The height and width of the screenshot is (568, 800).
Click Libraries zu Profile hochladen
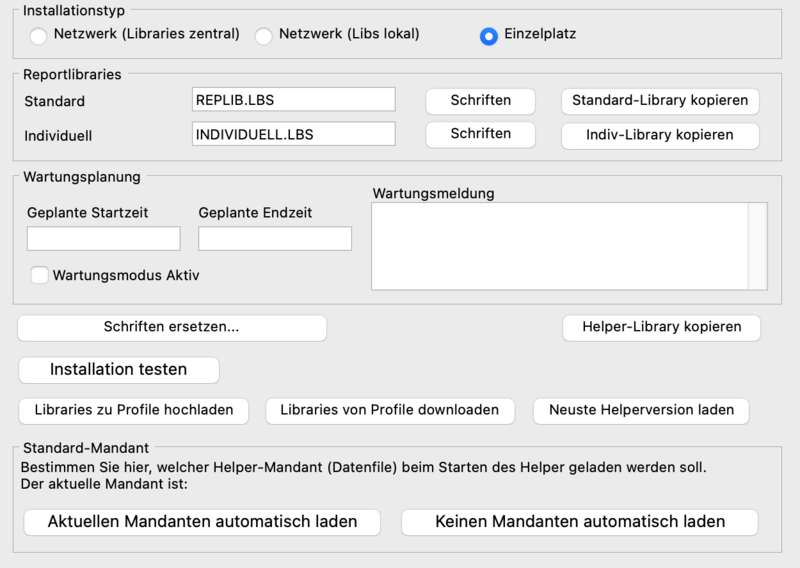[x=134, y=410]
